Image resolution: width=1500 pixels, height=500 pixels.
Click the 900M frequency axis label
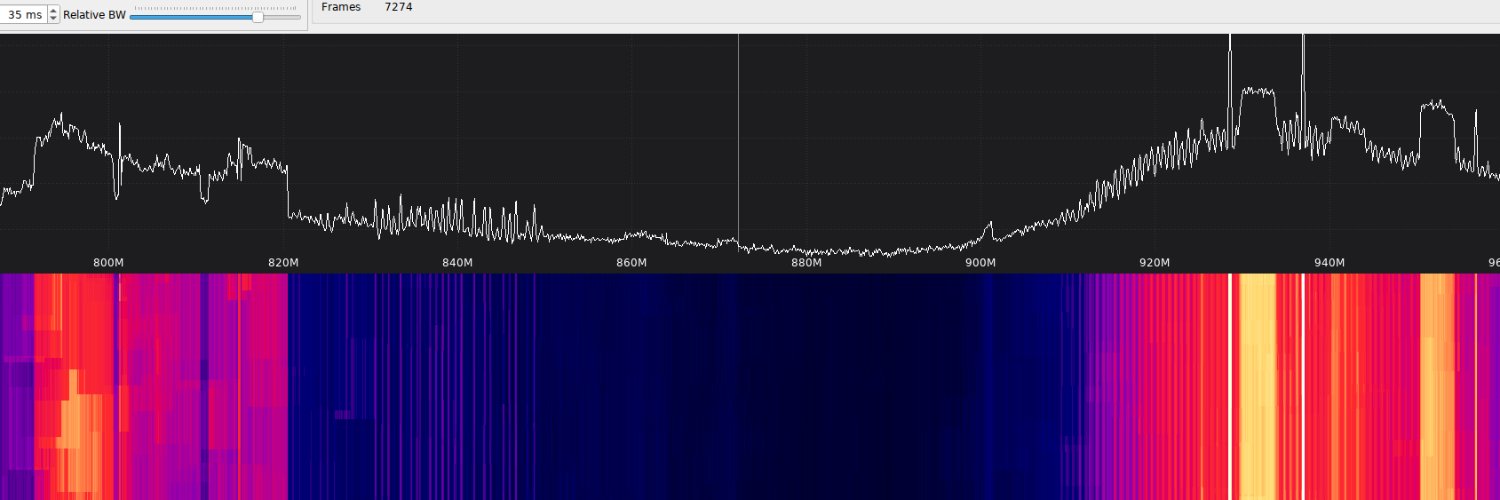(980, 263)
